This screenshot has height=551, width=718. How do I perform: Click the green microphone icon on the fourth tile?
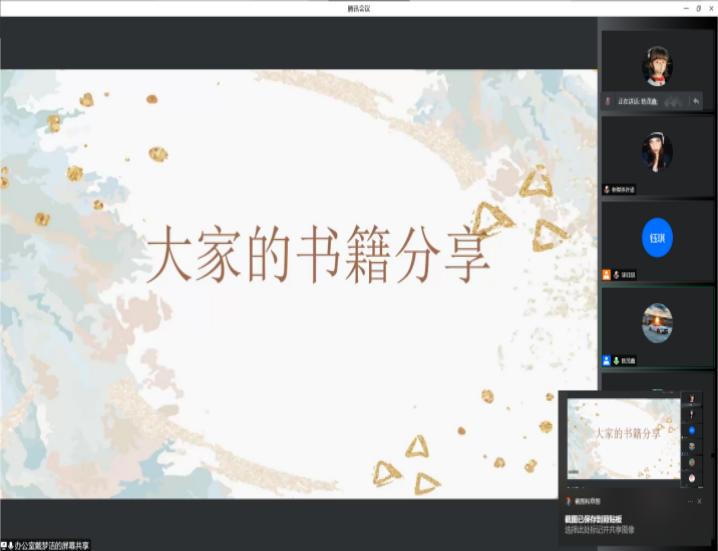point(617,360)
